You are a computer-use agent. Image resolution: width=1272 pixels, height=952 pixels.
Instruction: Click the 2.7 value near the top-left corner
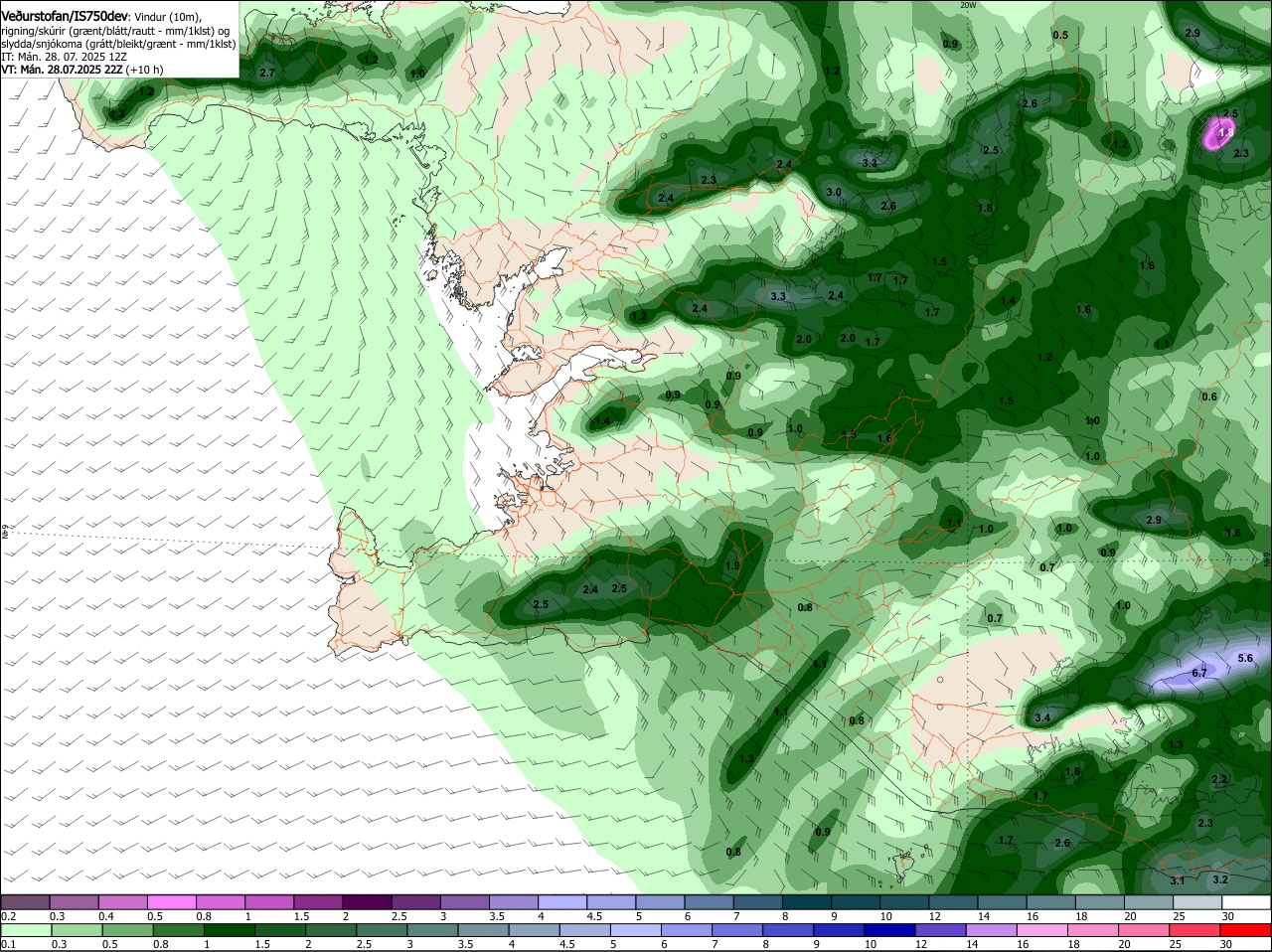click(266, 73)
